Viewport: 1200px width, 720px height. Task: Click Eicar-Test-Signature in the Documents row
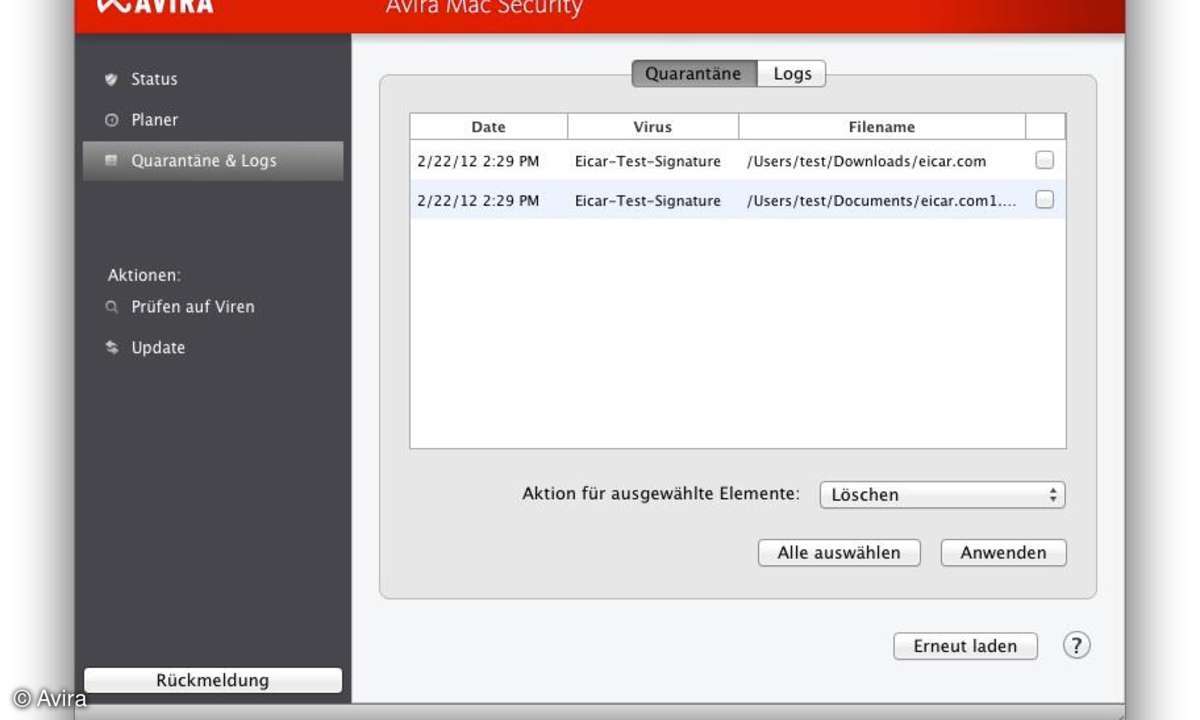tap(648, 201)
